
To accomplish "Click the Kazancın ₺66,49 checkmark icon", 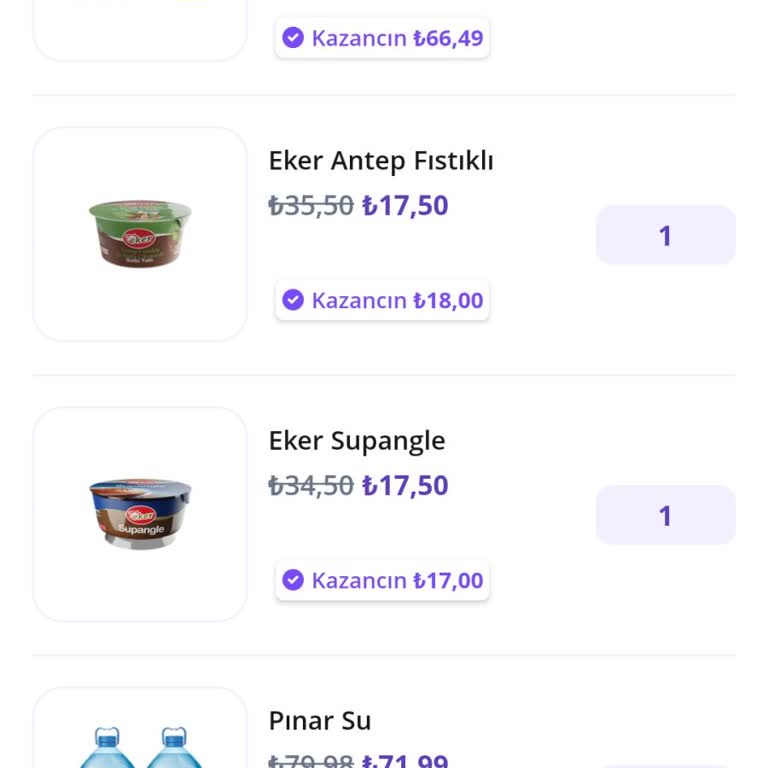I will pos(293,38).
